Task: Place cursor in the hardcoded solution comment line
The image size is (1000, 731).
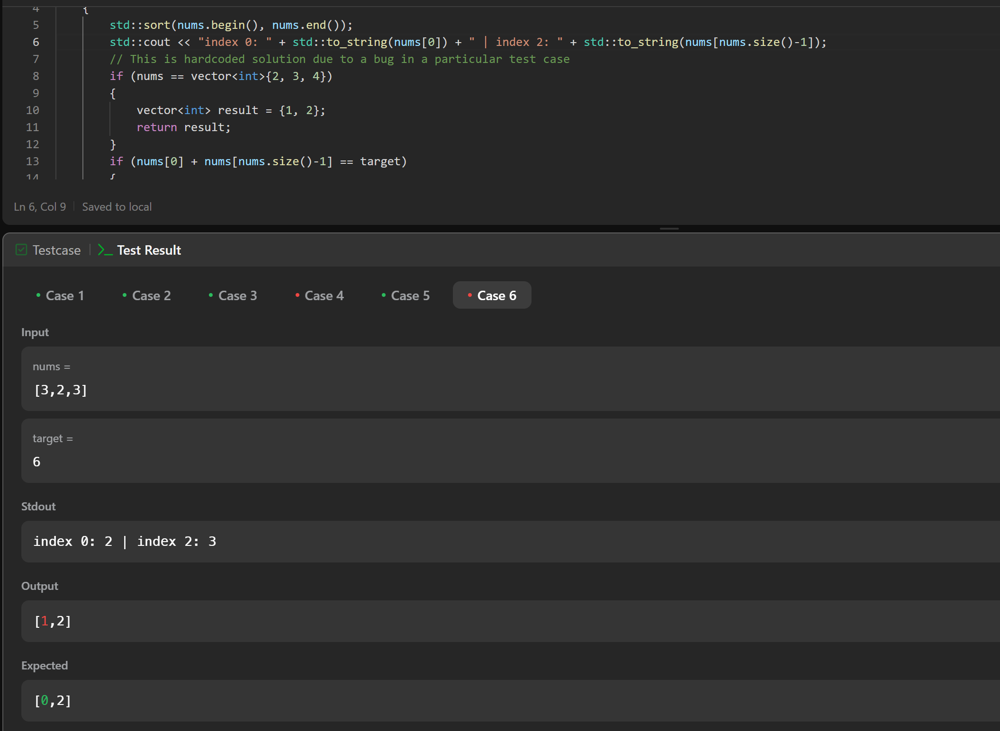Action: 340,59
